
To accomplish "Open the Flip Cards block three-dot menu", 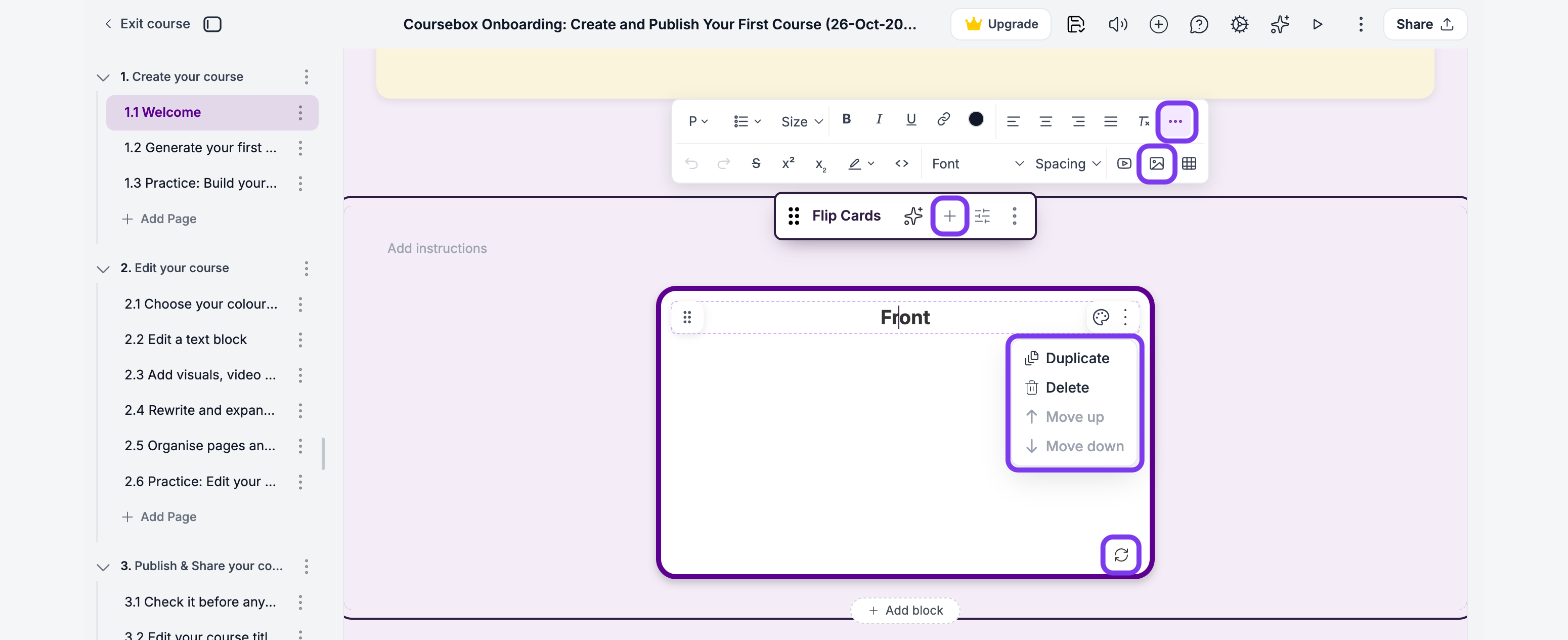I will point(1015,216).
